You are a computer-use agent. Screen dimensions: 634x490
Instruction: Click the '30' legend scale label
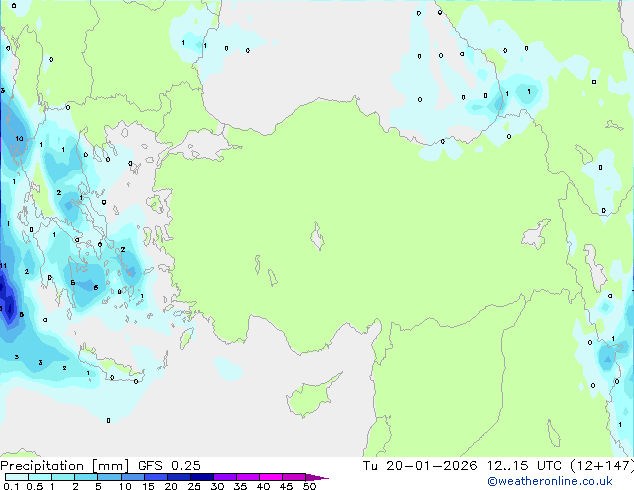(217, 486)
